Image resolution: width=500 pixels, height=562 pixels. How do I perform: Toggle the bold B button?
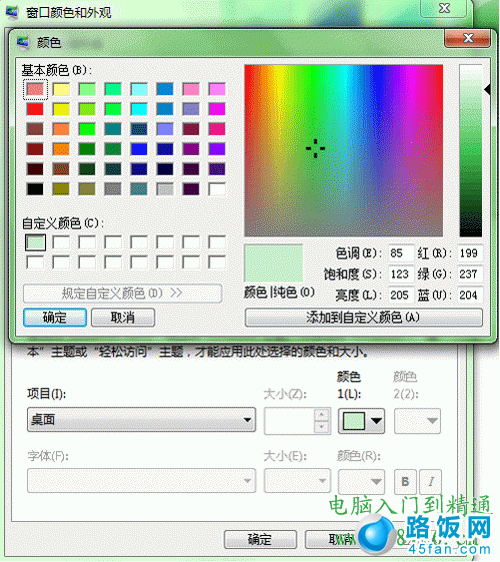(405, 481)
